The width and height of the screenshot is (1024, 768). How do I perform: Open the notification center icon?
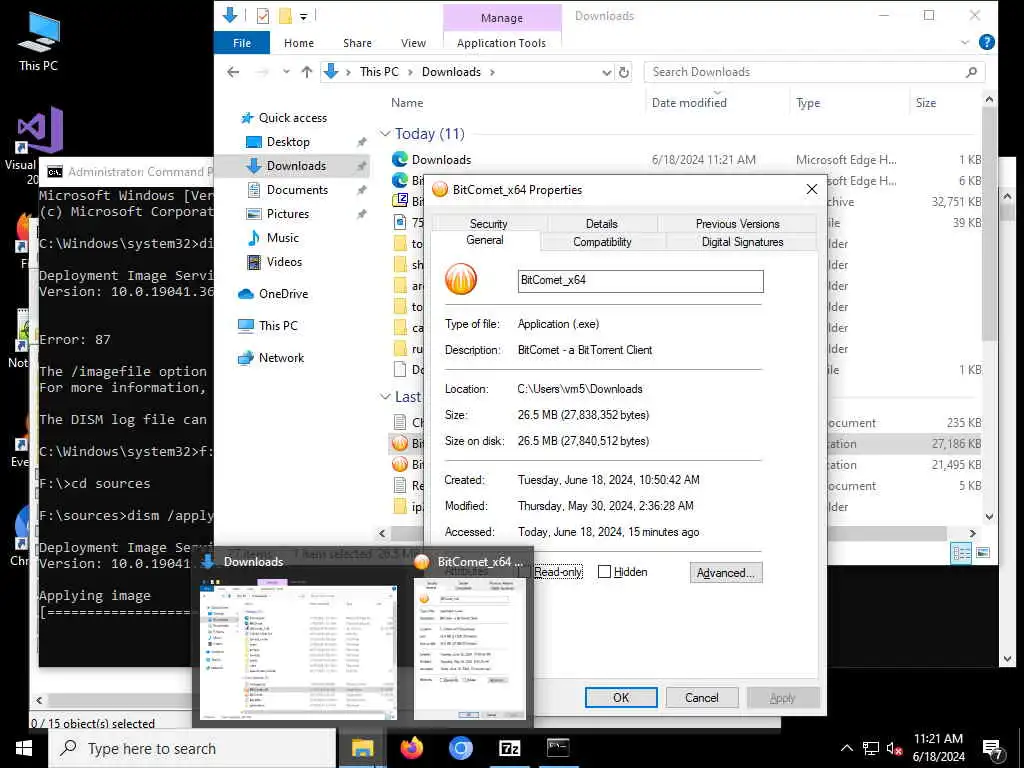pyautogui.click(x=993, y=750)
